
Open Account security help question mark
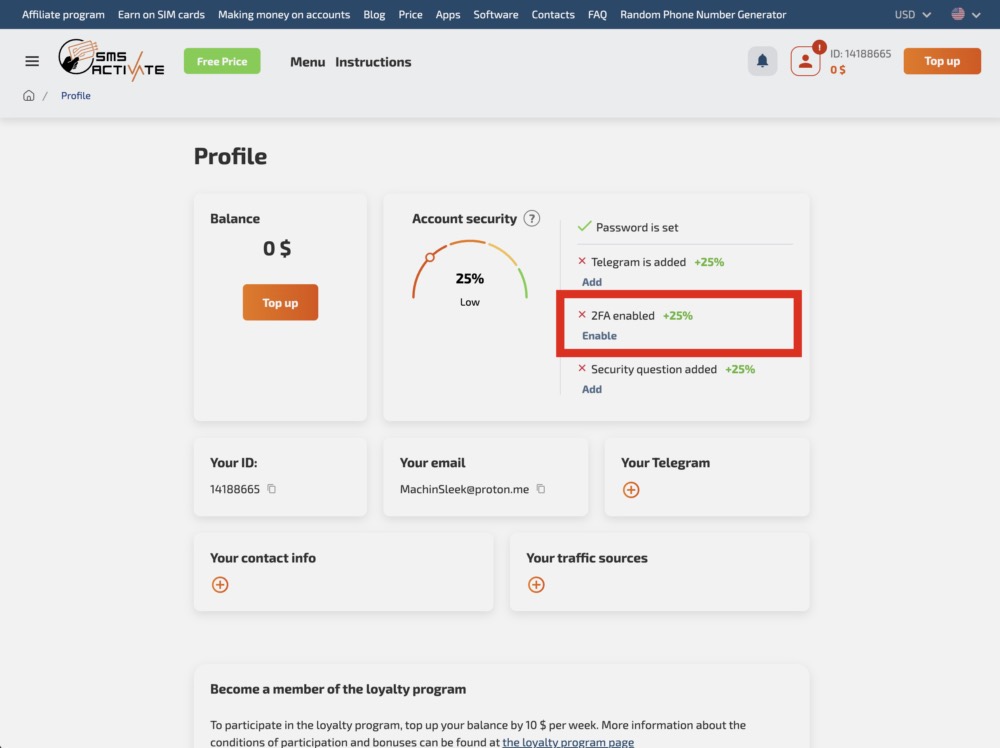coord(531,219)
